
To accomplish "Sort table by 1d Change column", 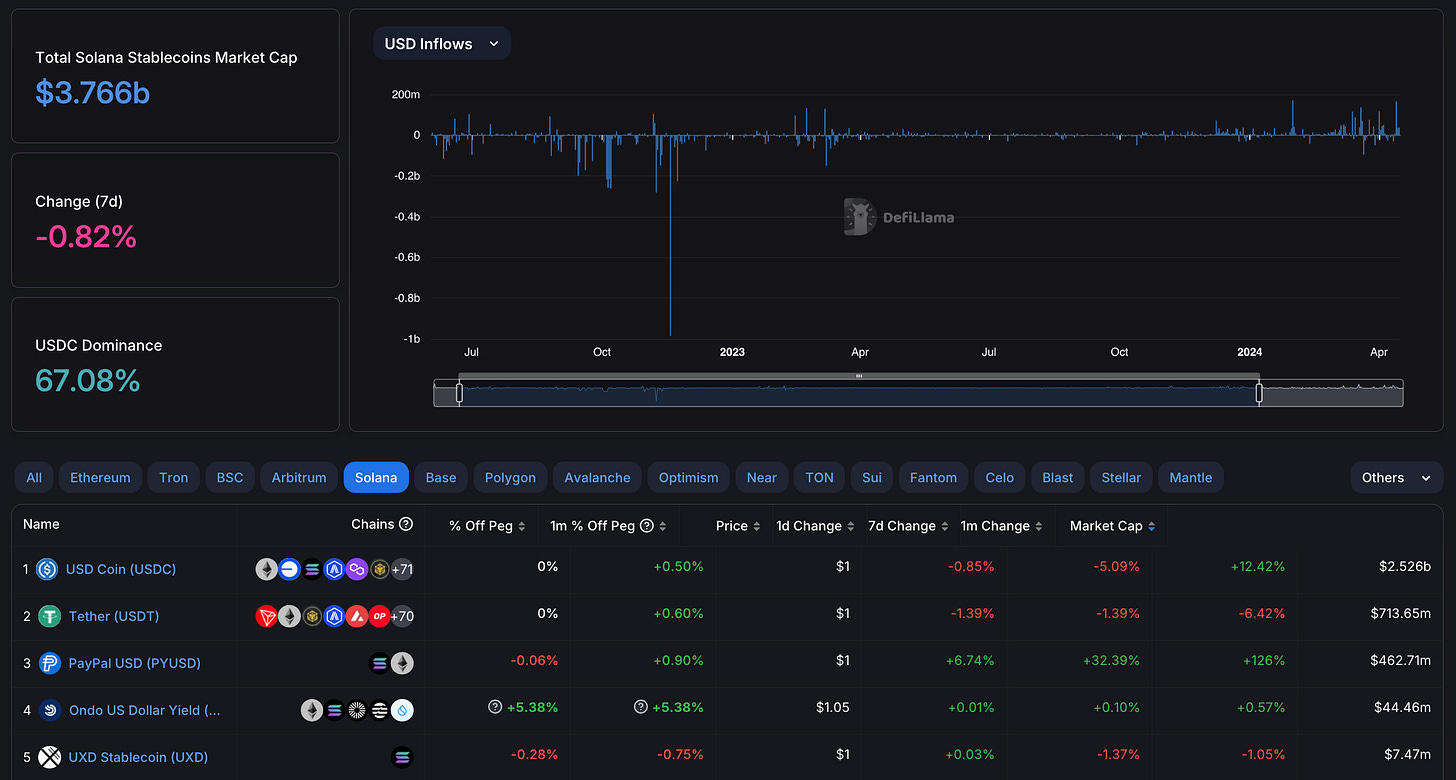I will click(x=815, y=526).
